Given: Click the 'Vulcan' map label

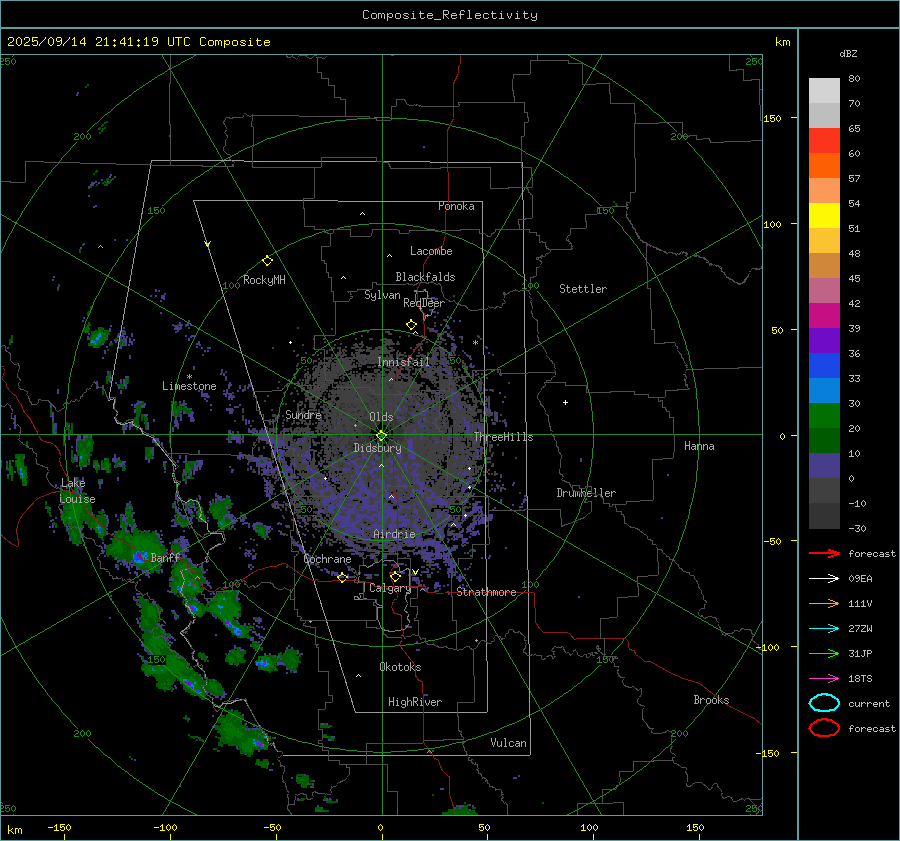Looking at the screenshot, I should 508,743.
